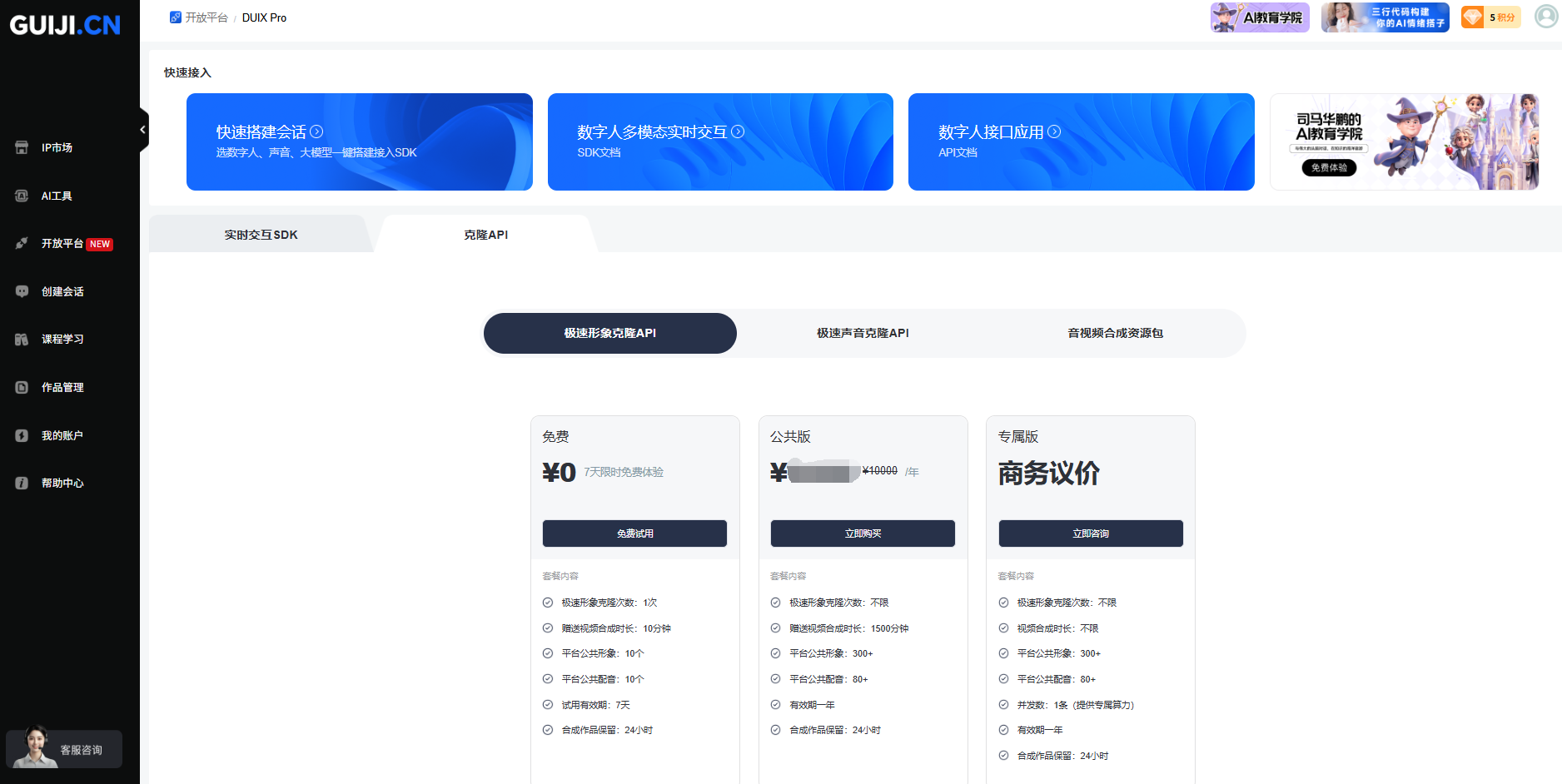Select 音视频合成资源包 segment
The width and height of the screenshot is (1562, 784).
tap(1116, 333)
